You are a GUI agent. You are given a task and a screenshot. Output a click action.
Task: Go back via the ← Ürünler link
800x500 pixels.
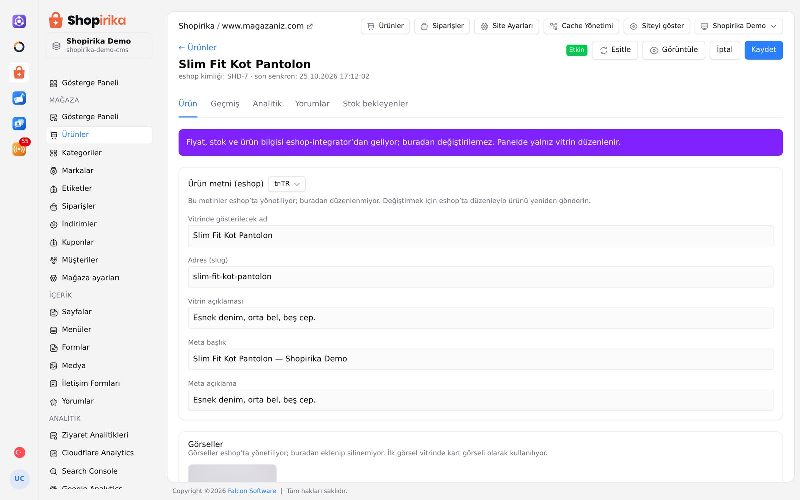click(197, 47)
